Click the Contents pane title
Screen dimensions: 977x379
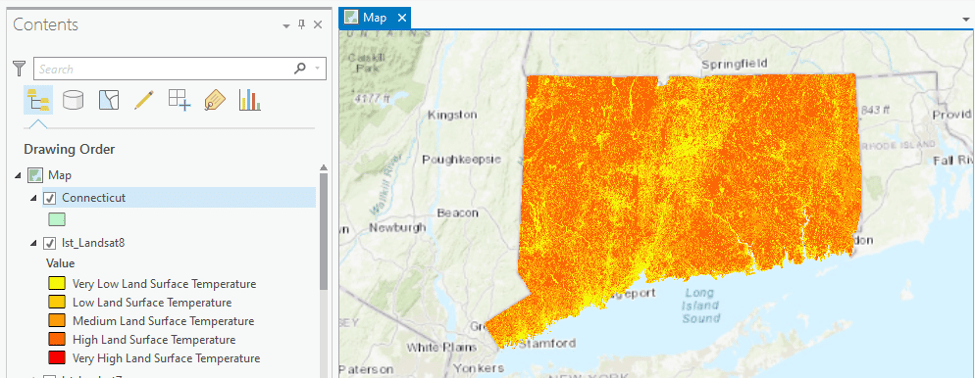coord(45,25)
